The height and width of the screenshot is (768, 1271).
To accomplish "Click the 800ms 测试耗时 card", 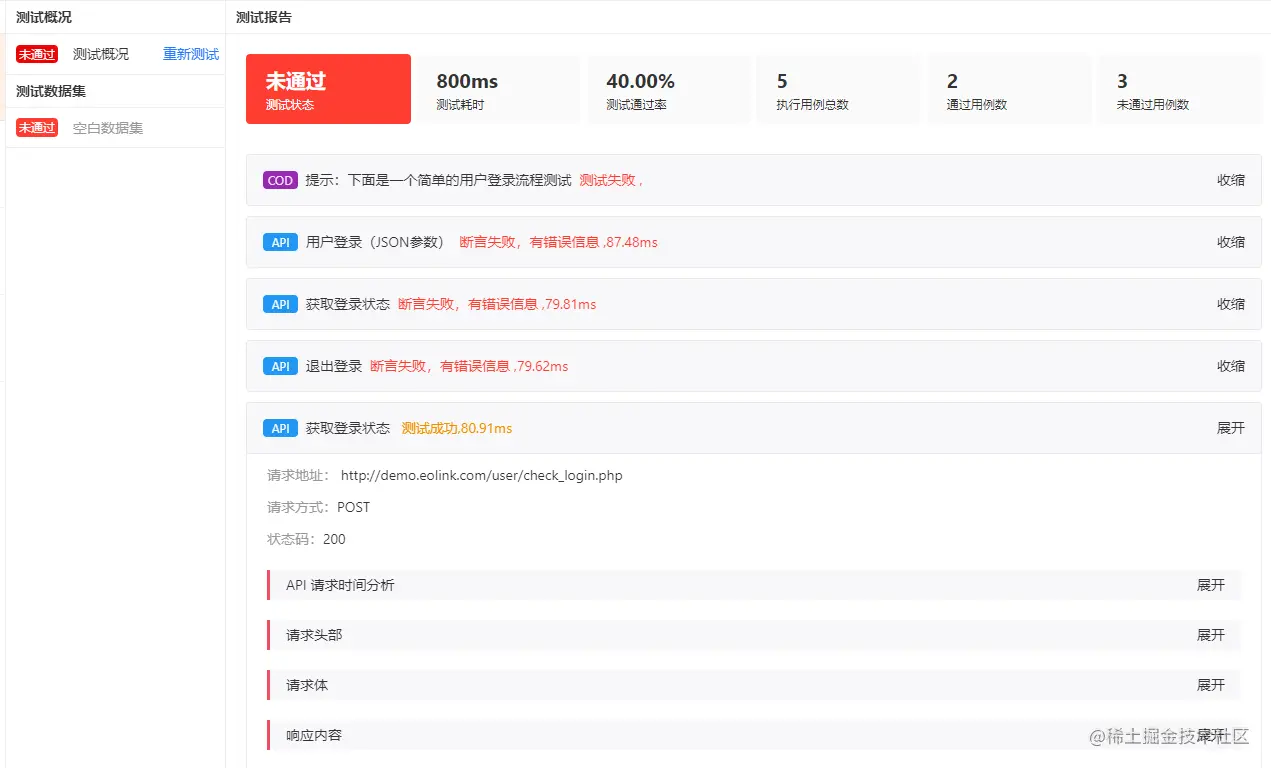I will pyautogui.click(x=498, y=89).
